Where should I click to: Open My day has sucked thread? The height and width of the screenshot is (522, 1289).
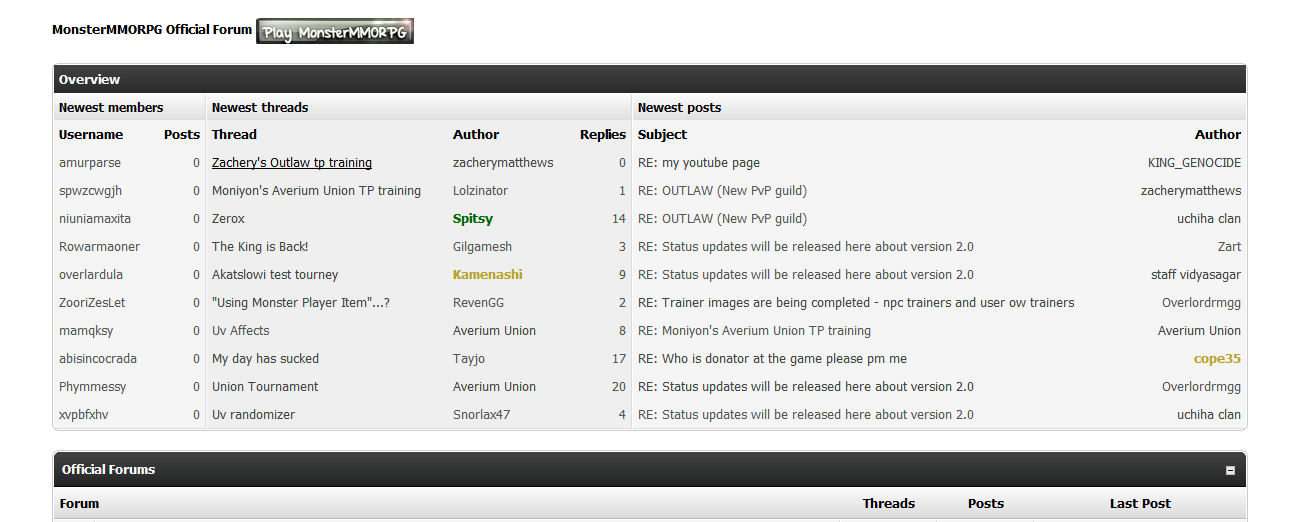pyautogui.click(x=265, y=359)
